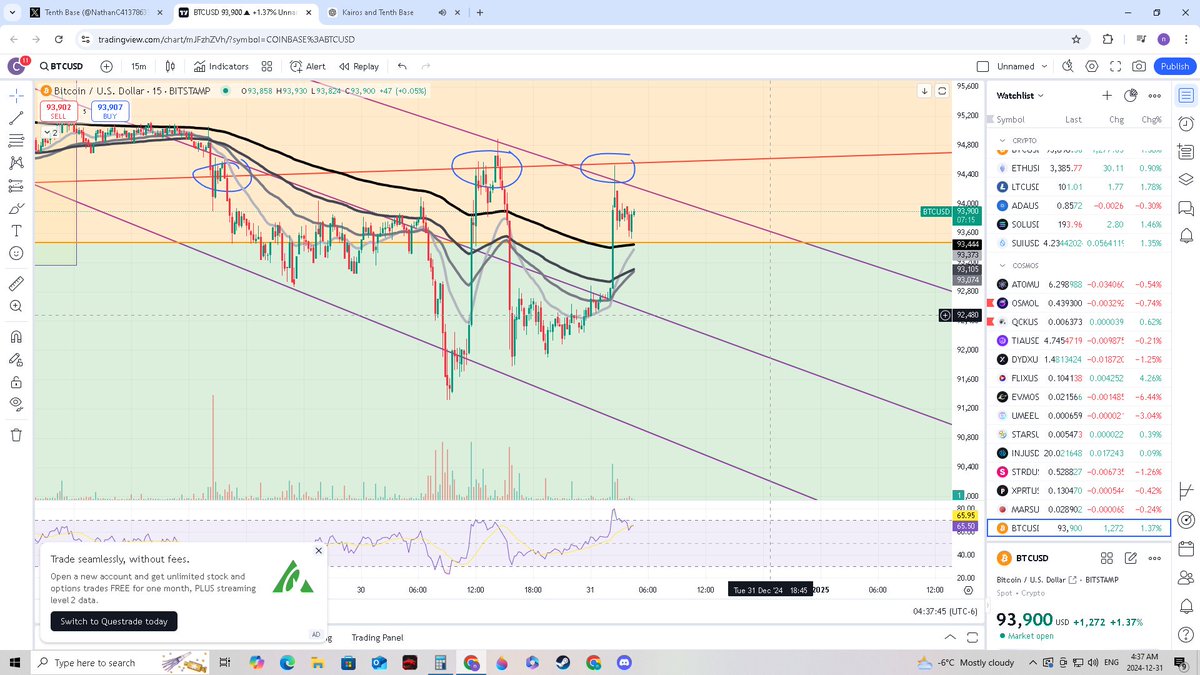Open watchlist advanced view chart icon

coord(1131,95)
